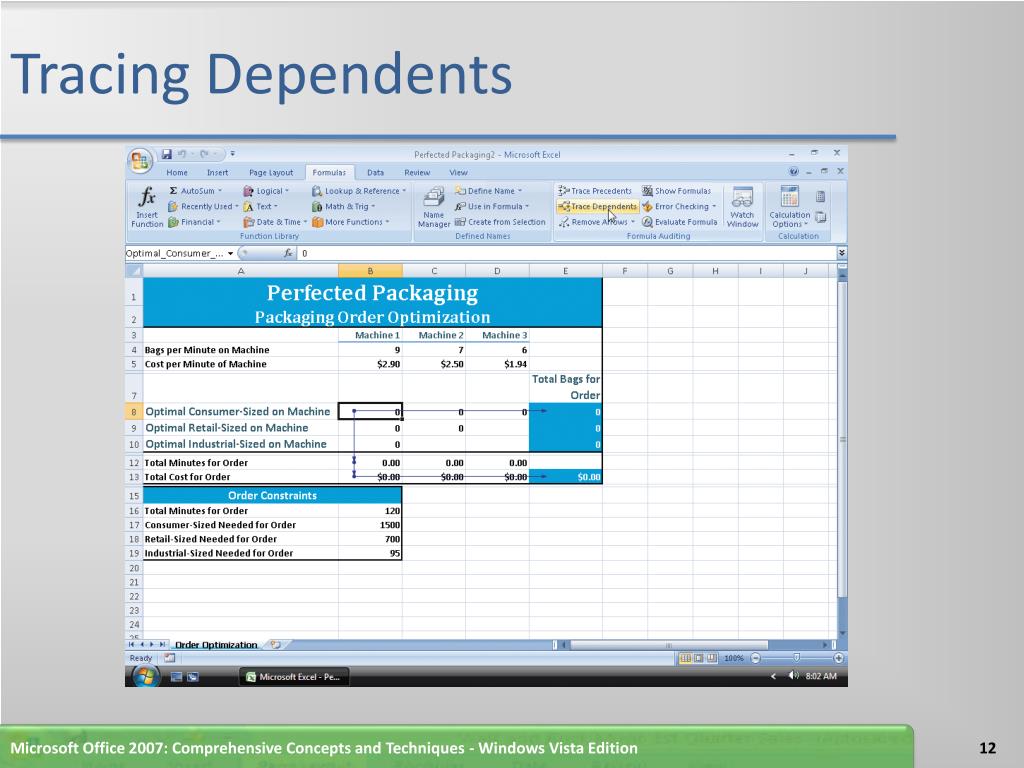Go to next sheet navigation arrow
This screenshot has height=768, width=1024.
click(x=152, y=645)
